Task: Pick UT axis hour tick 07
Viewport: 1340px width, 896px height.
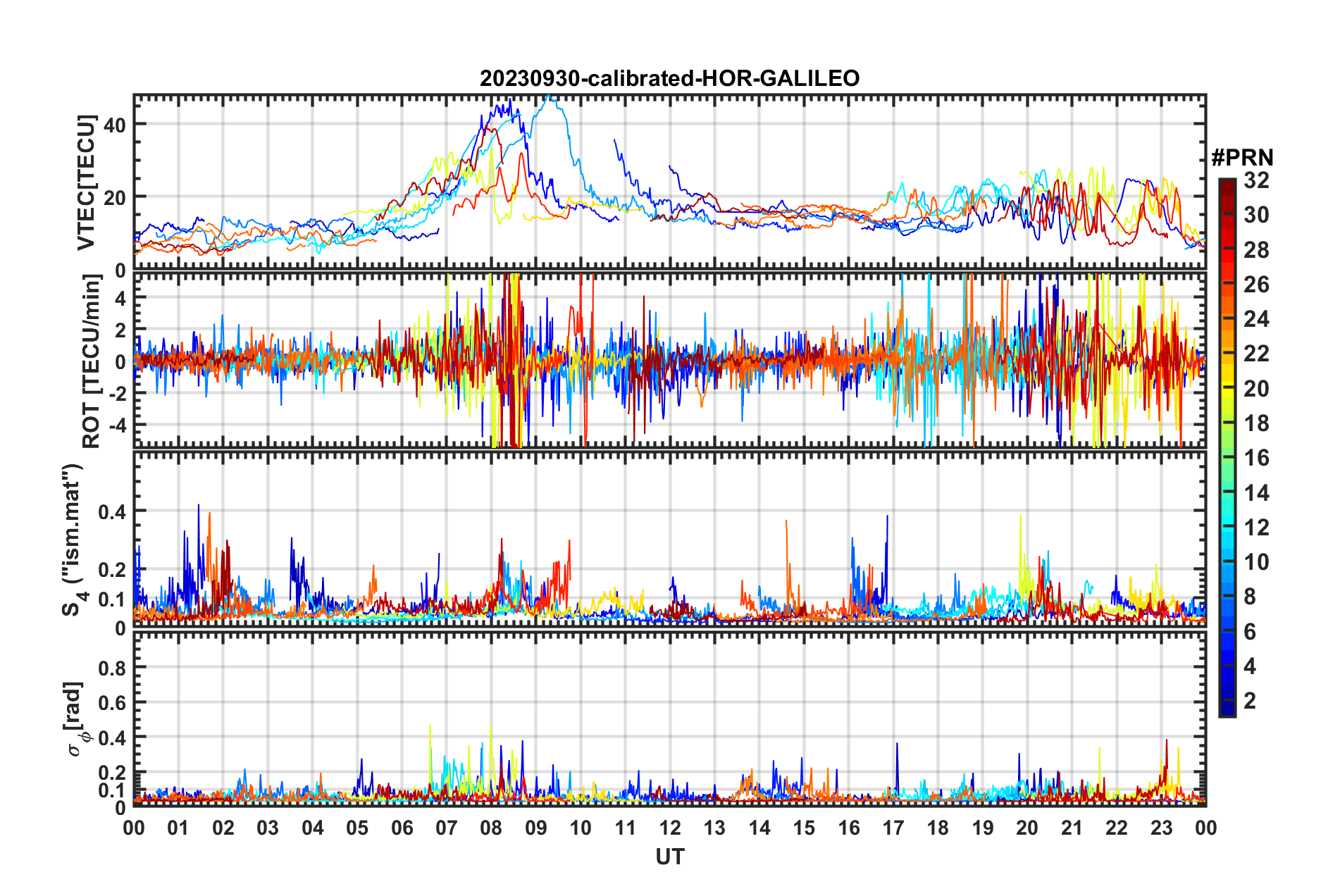Action: tap(447, 828)
